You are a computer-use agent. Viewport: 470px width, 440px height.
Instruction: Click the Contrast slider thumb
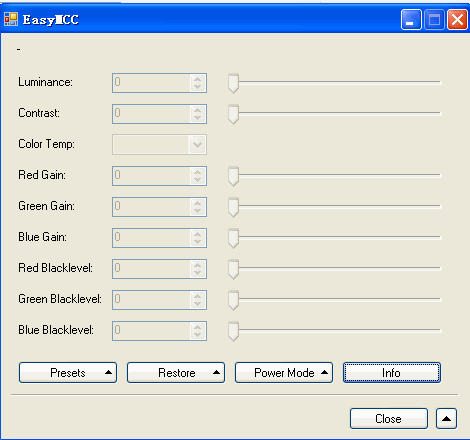[233, 114]
